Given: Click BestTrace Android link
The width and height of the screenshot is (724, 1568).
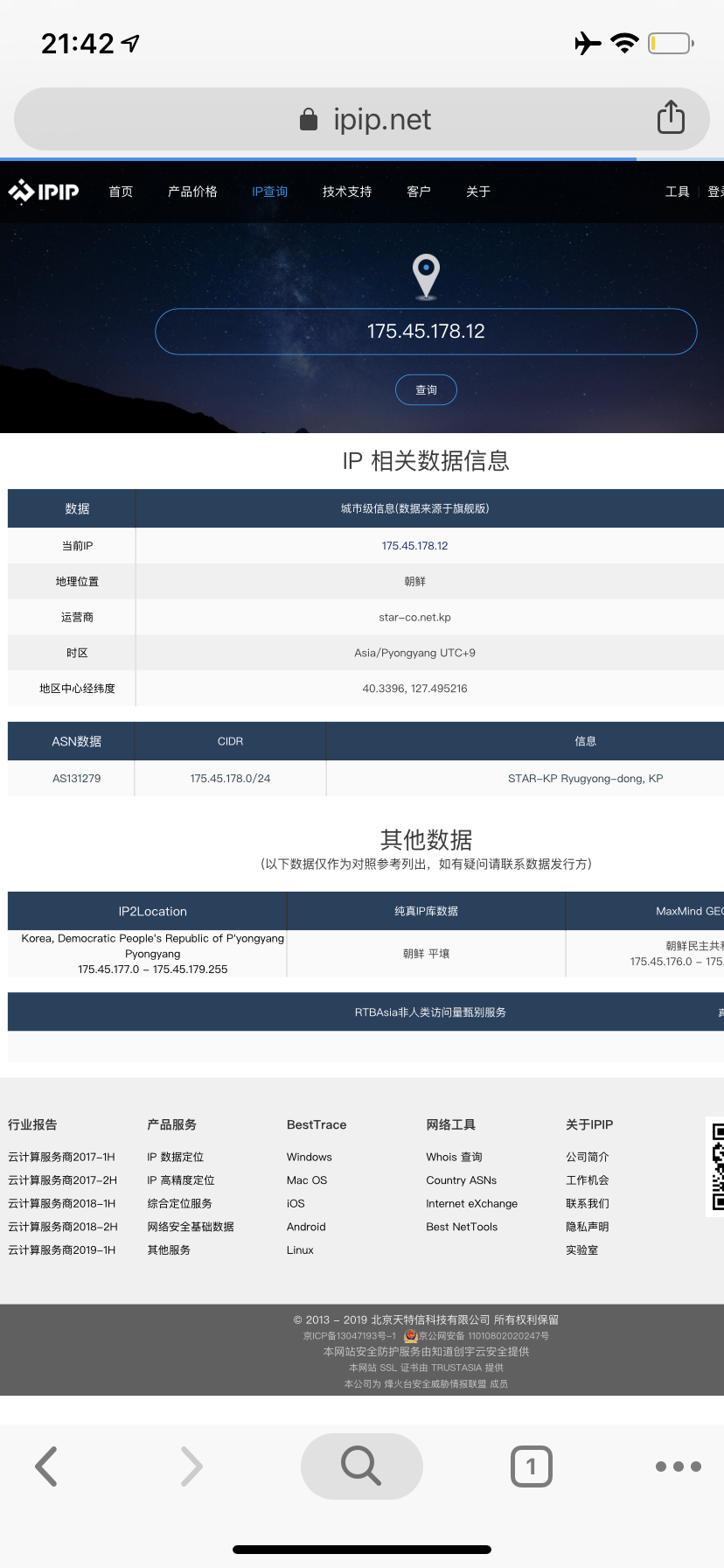Looking at the screenshot, I should [306, 1227].
